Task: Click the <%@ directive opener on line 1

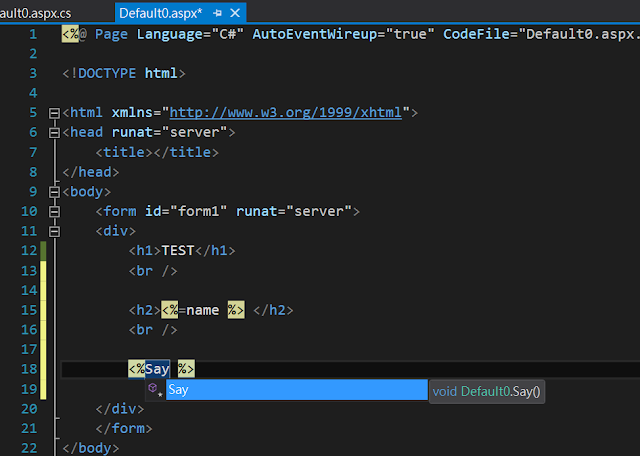Action: pyautogui.click(x=74, y=34)
